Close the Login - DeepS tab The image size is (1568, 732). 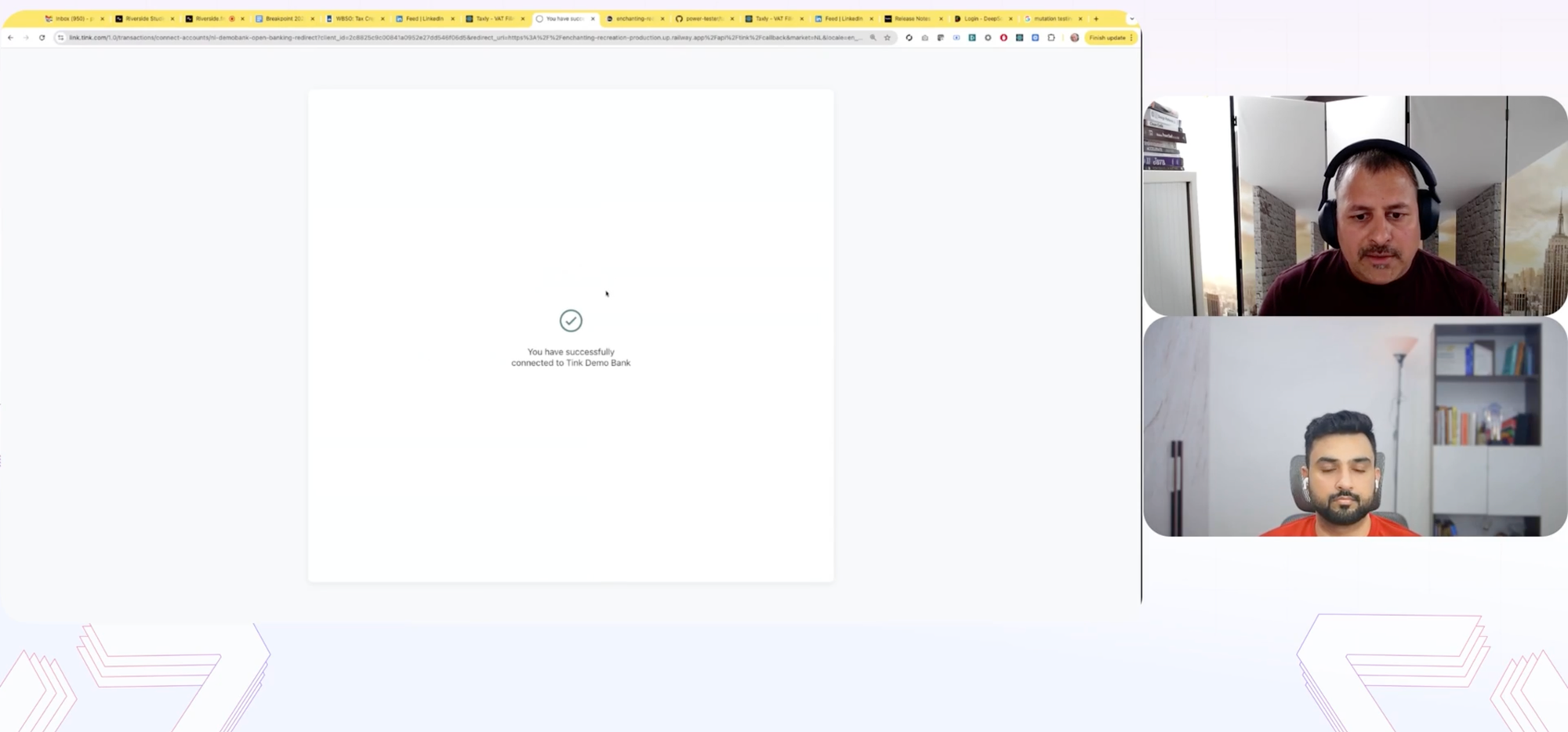1011,19
